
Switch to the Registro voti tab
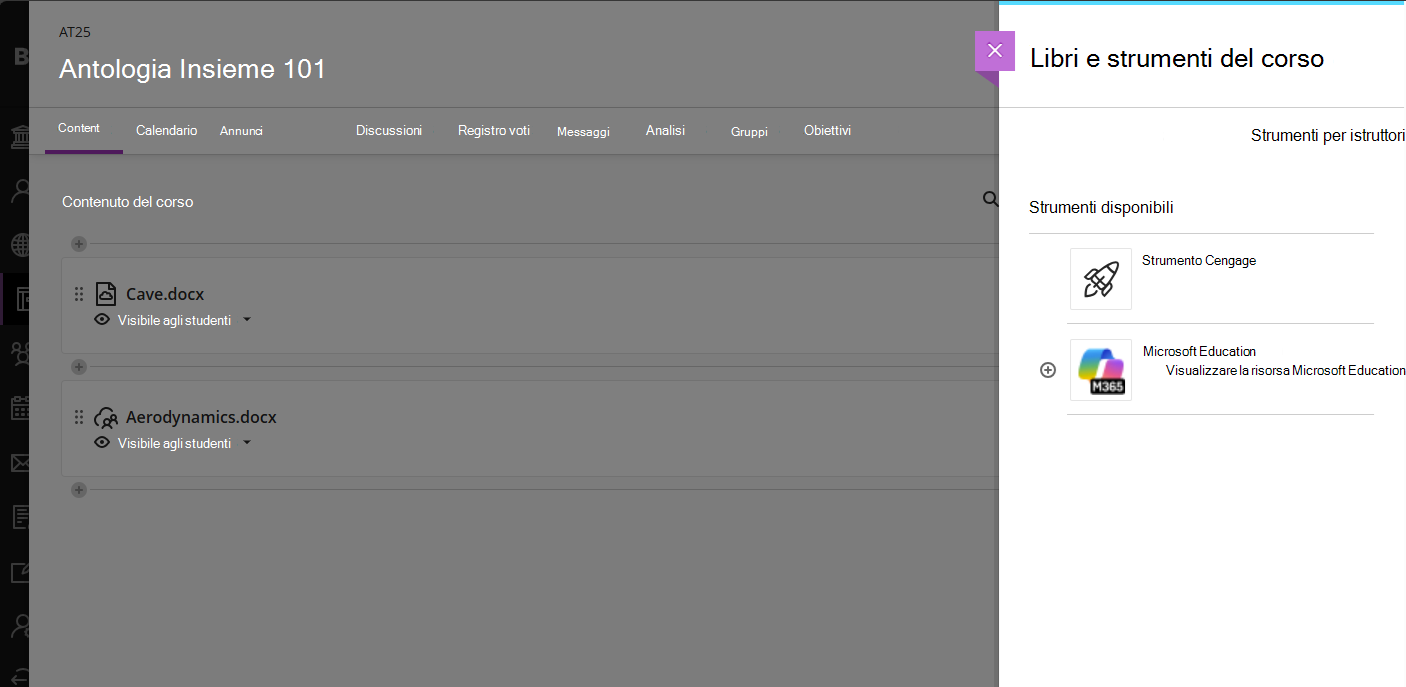click(494, 130)
